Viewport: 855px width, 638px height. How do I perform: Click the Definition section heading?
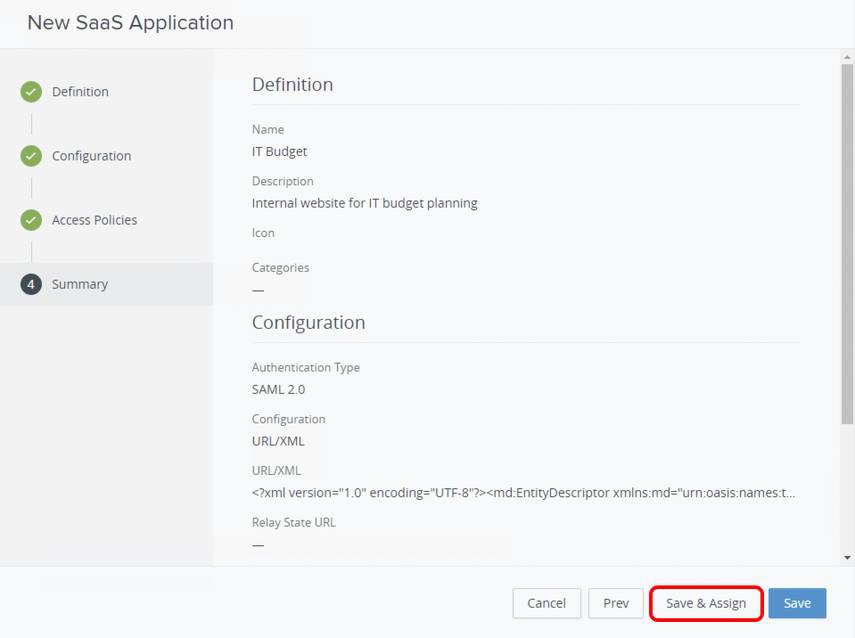tap(292, 84)
